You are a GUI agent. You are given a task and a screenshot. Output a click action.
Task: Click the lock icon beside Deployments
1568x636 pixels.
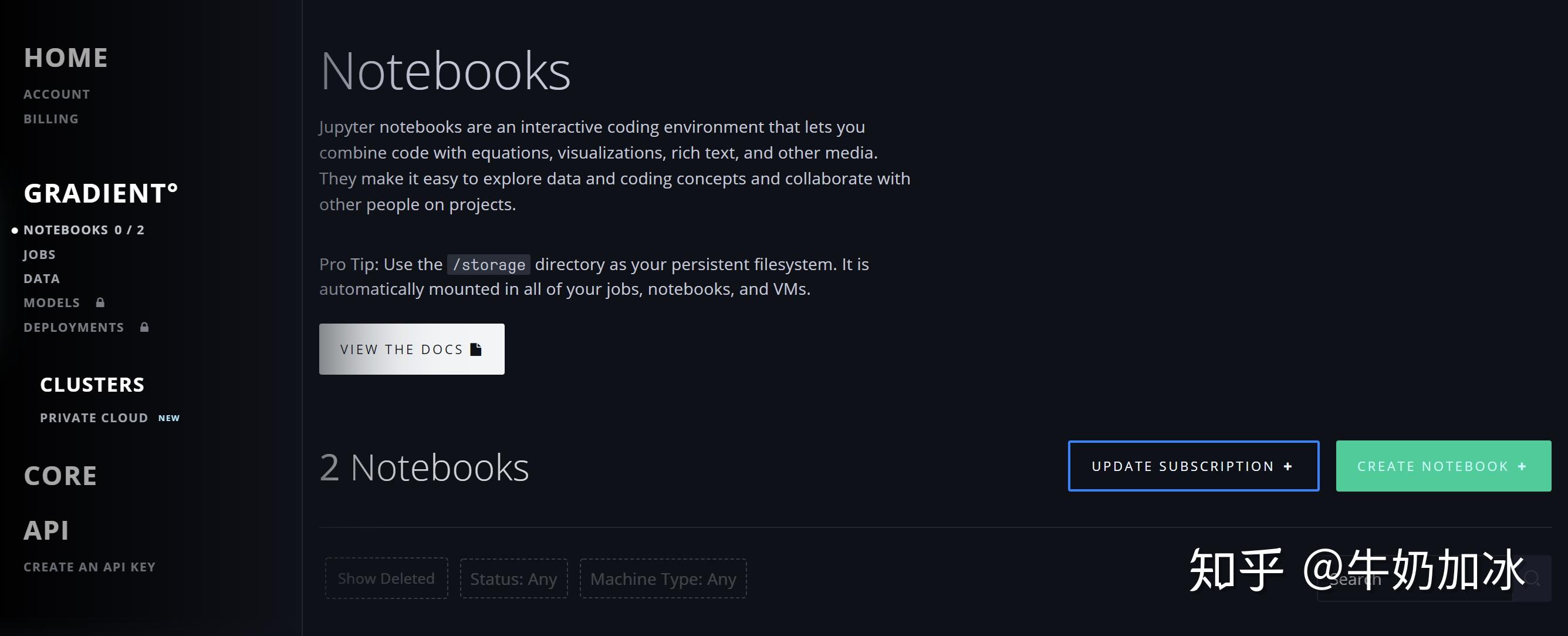144,327
